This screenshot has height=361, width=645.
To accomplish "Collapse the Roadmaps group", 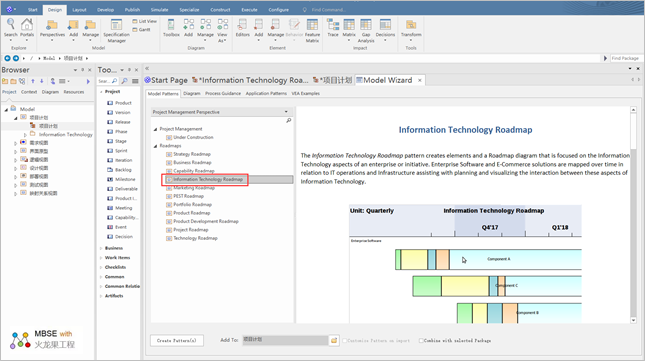I will (155, 146).
